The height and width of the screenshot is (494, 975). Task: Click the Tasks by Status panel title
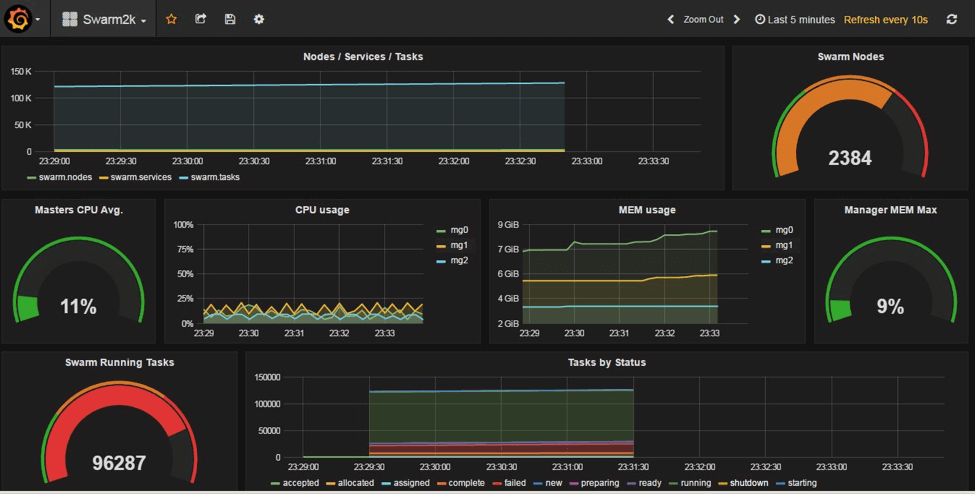click(606, 362)
